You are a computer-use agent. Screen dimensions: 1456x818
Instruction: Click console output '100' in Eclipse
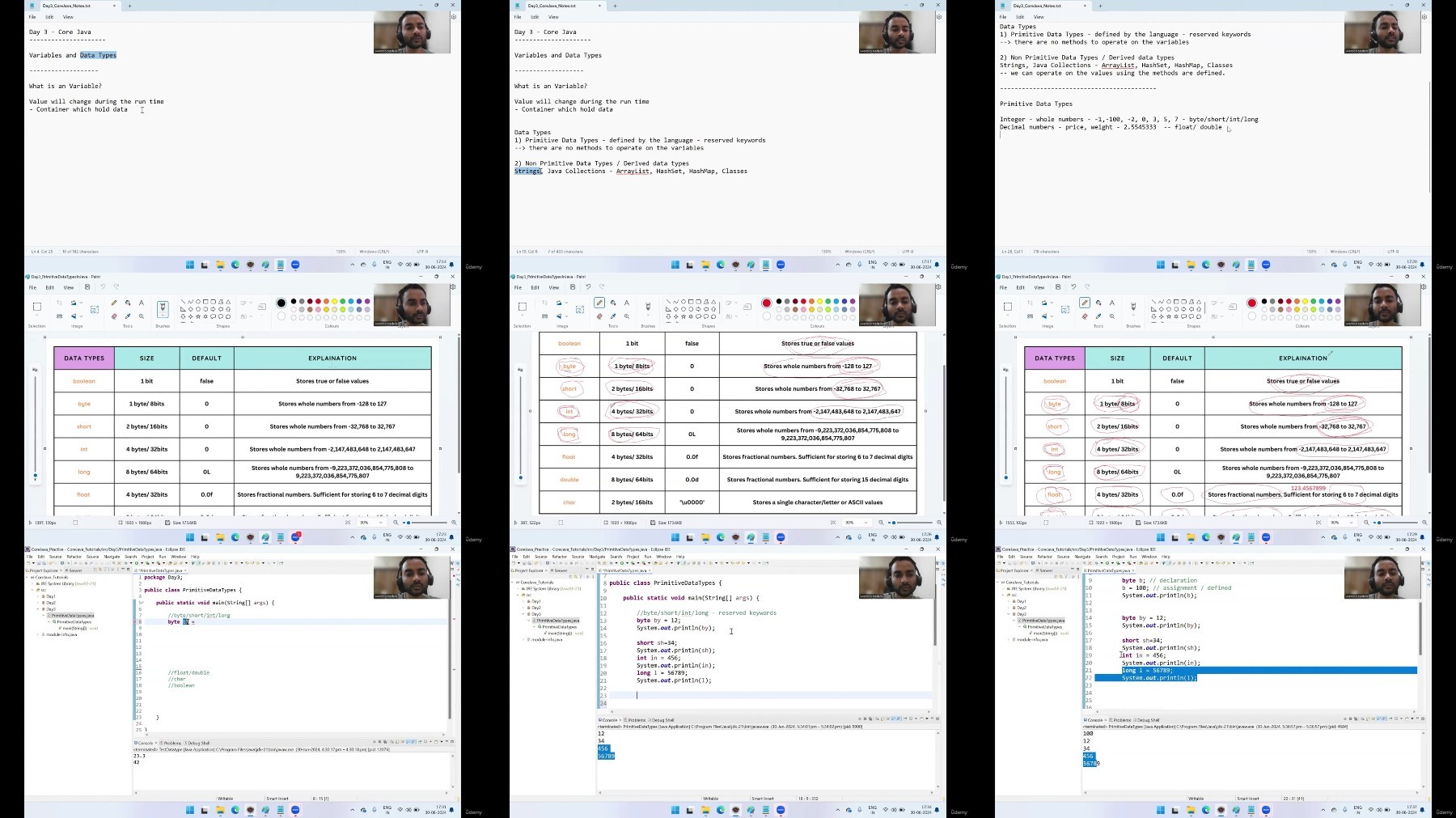[x=1088, y=734]
